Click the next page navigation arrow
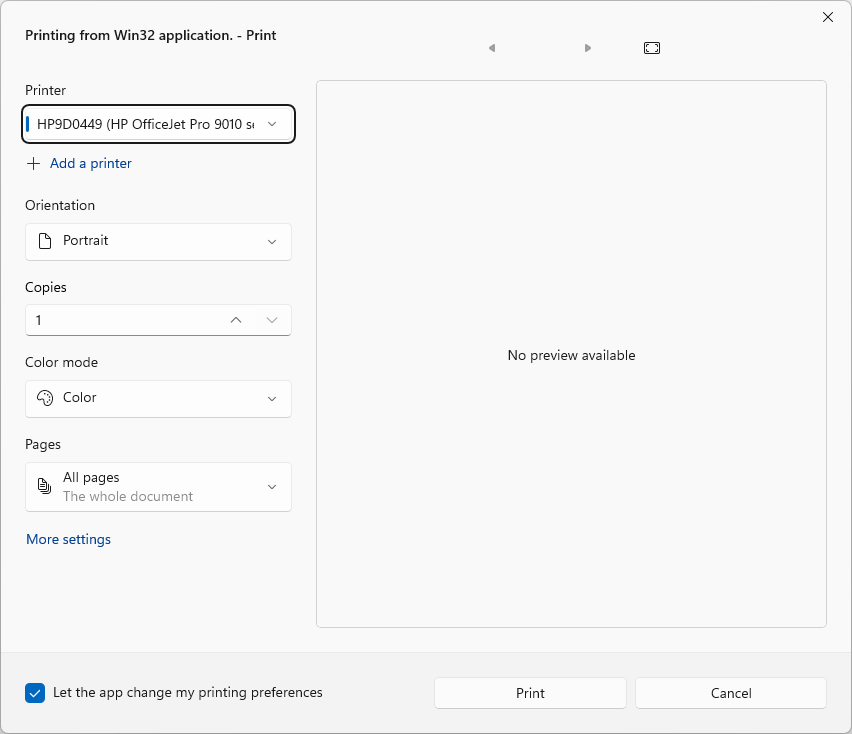852x734 pixels. pyautogui.click(x=587, y=47)
